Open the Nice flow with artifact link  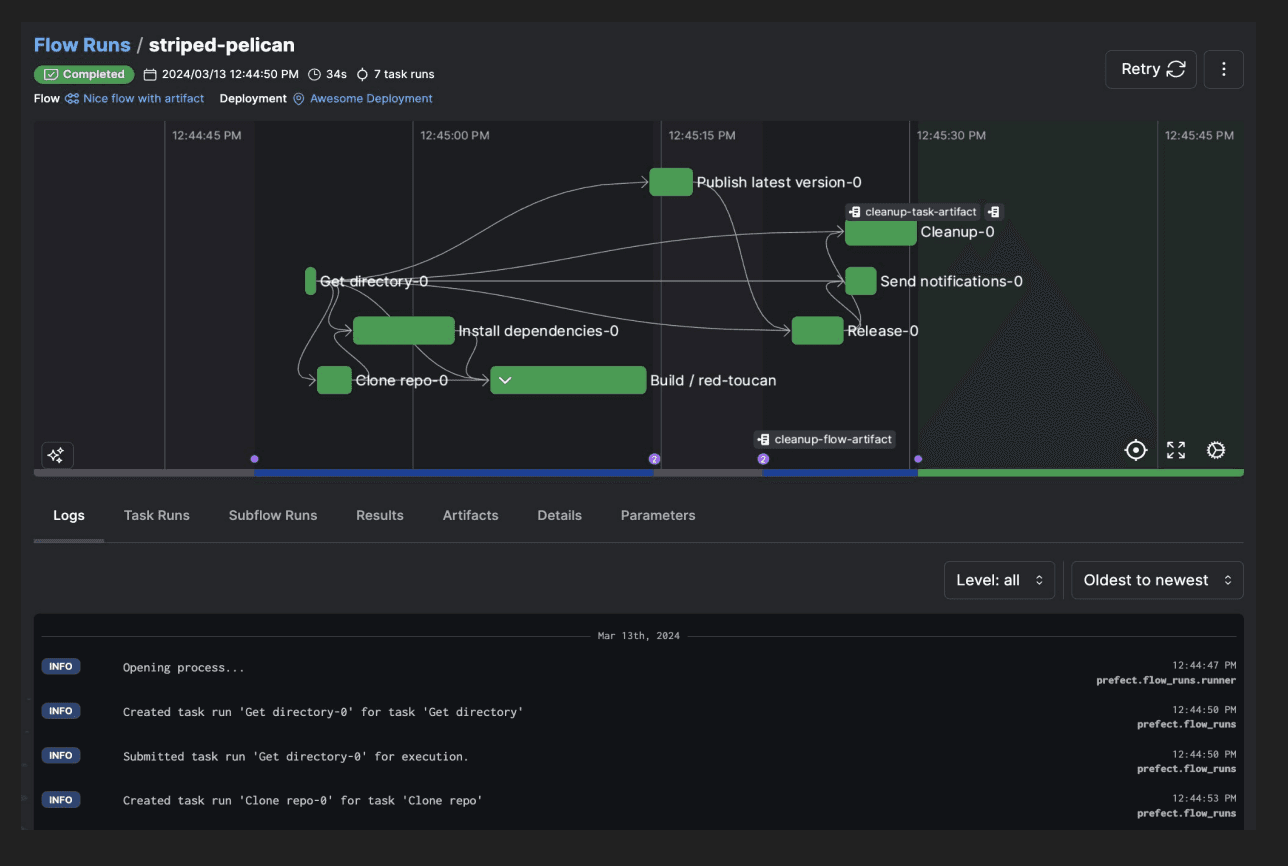coord(143,99)
